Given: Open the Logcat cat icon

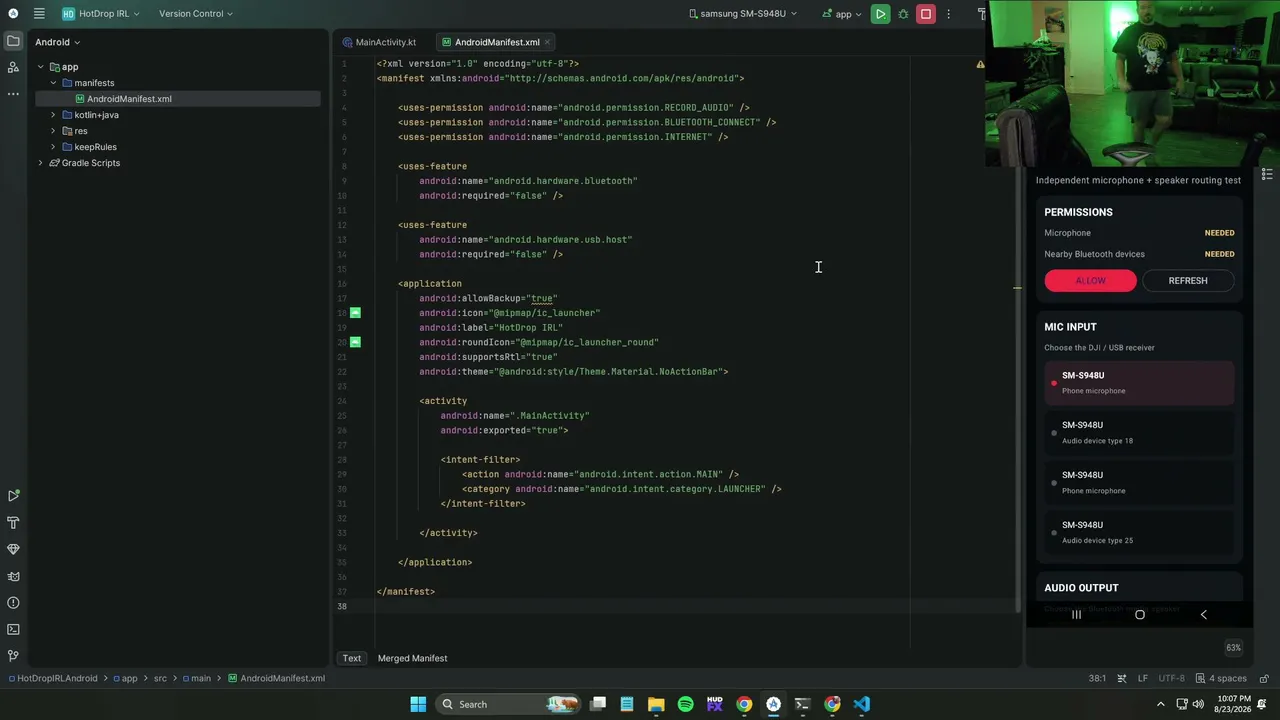Looking at the screenshot, I should click(13, 576).
